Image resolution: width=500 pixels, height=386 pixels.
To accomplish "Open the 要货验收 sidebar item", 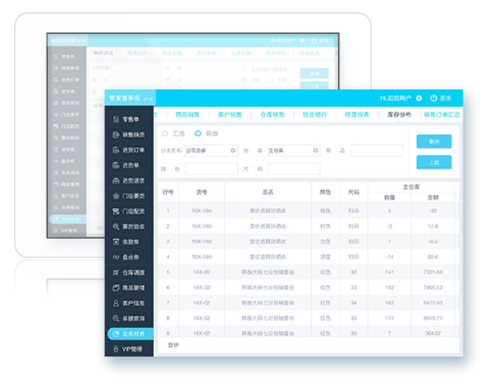I will coord(129,227).
